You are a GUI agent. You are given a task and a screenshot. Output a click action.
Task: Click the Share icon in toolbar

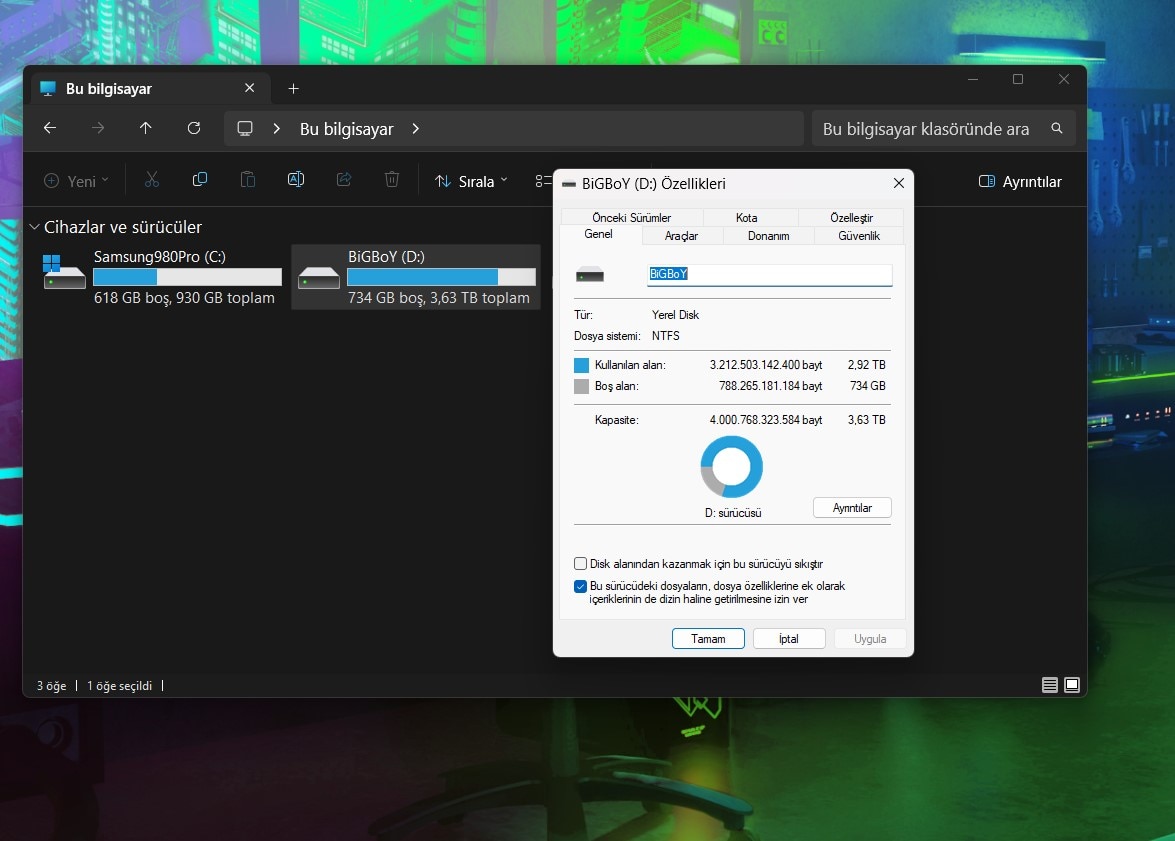click(344, 180)
